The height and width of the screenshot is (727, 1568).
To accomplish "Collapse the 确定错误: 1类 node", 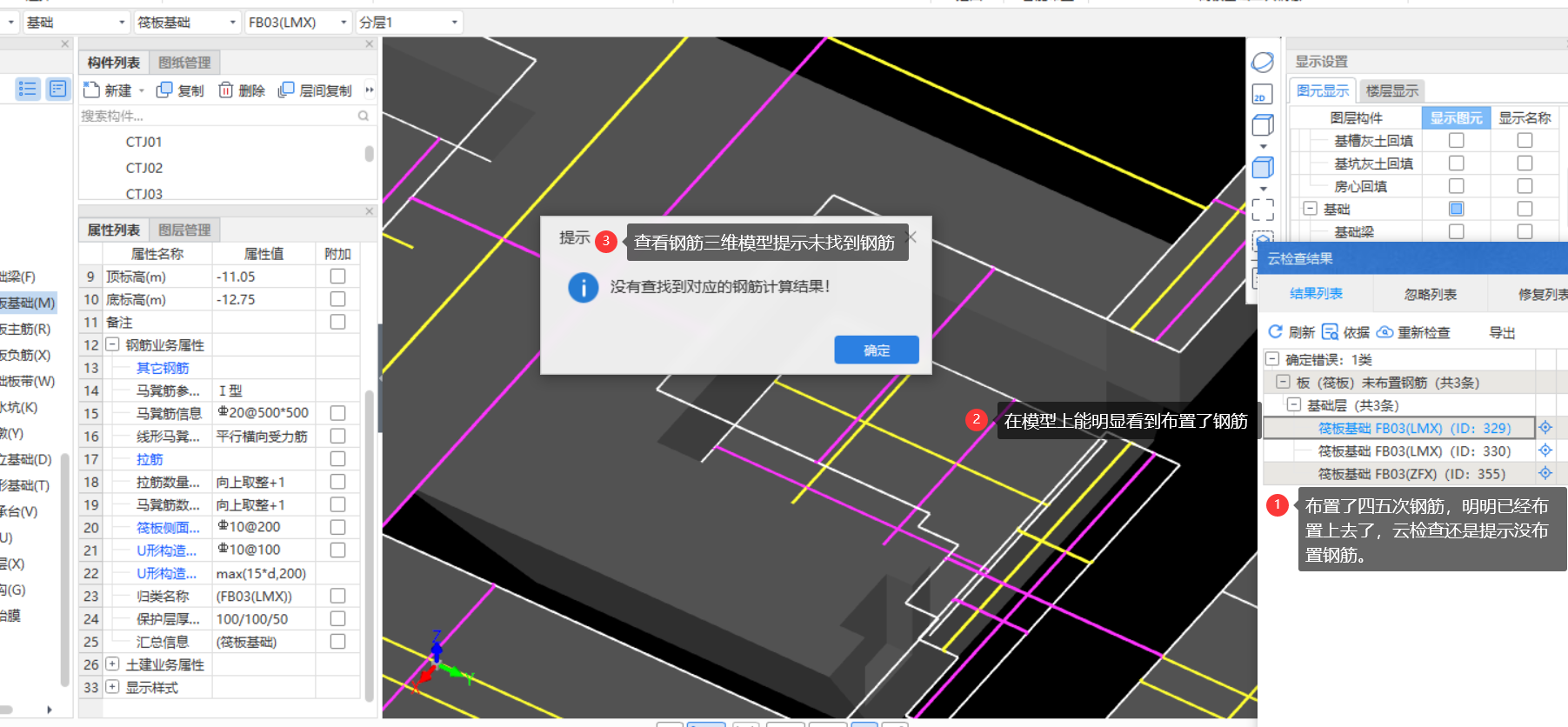I will [1272, 358].
